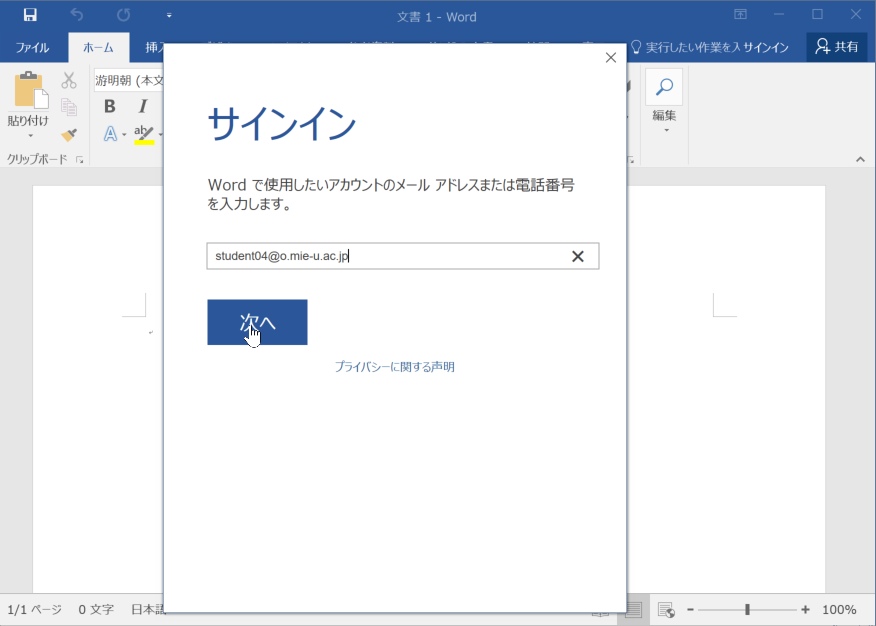
Task: Click the zoom slider handle
Action: pos(747,610)
